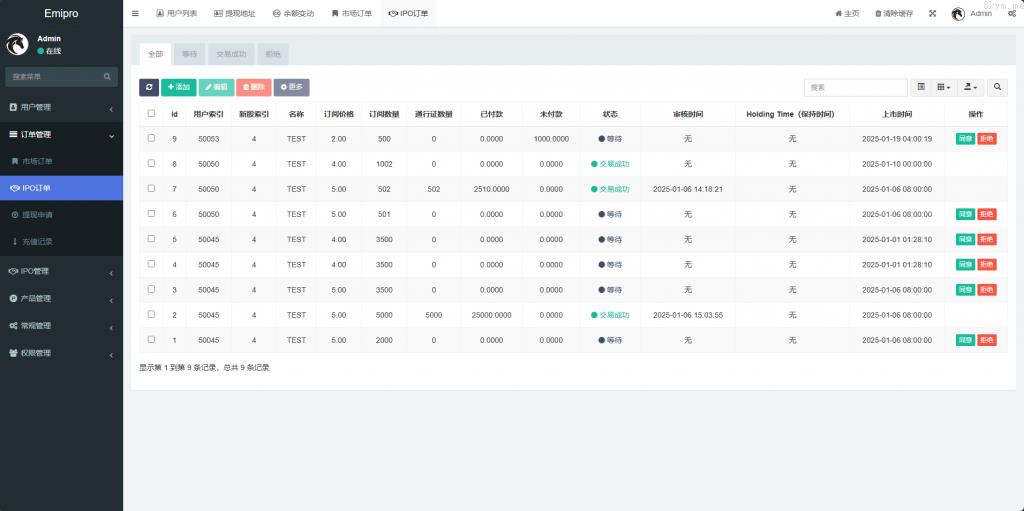Expand the 更多 dropdown button
The height and width of the screenshot is (511, 1024).
(x=291, y=88)
